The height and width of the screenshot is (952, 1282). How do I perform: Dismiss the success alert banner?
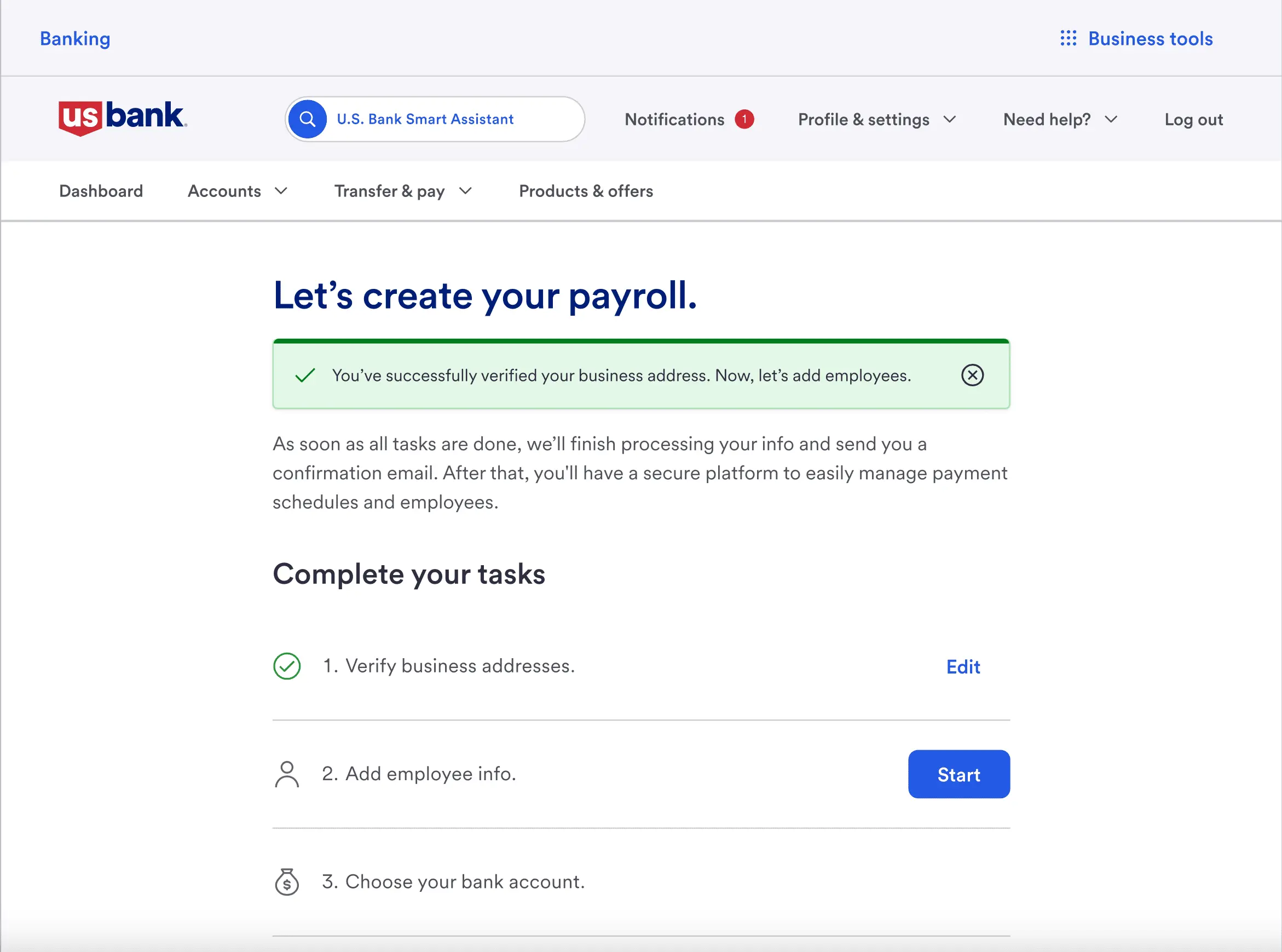972,375
